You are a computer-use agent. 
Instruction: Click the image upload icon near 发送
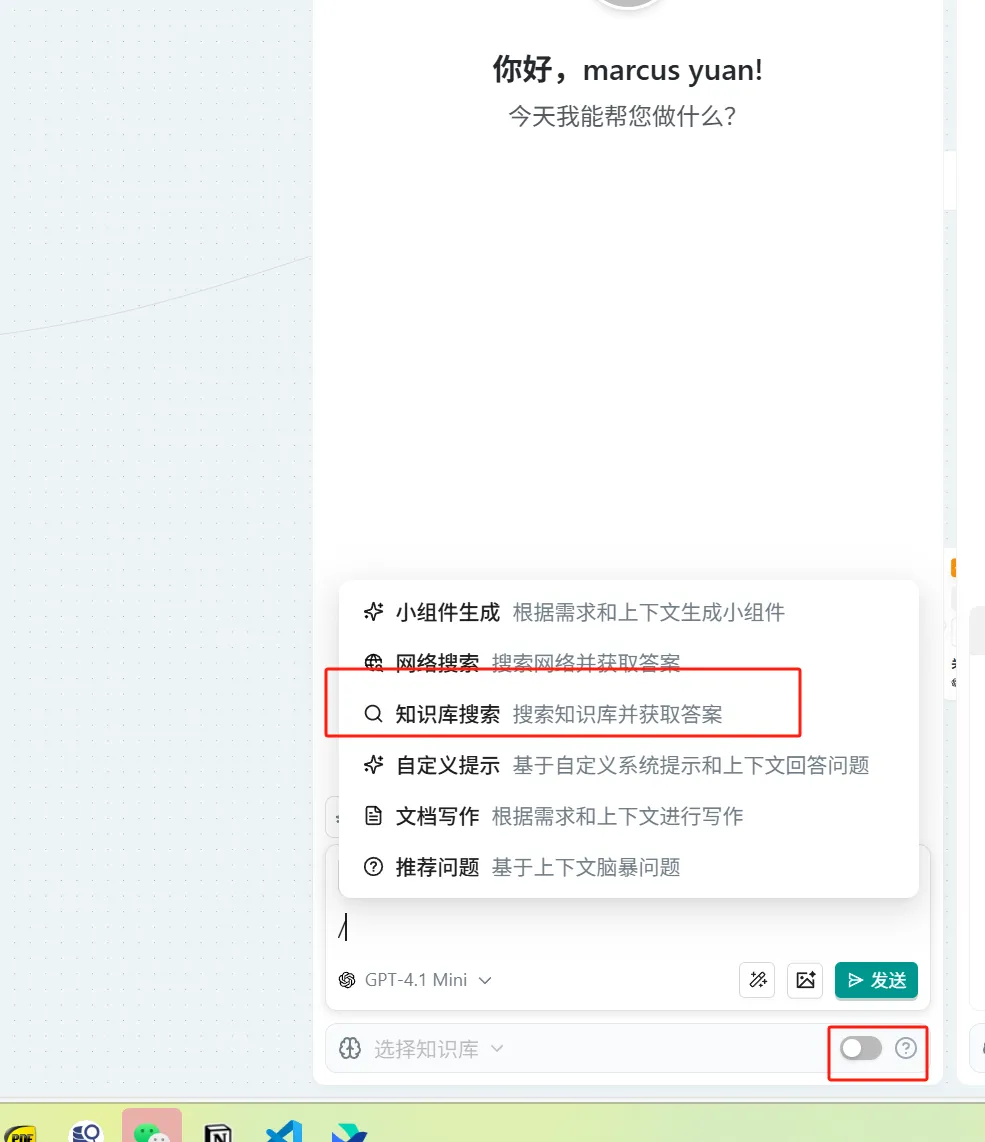[x=805, y=980]
